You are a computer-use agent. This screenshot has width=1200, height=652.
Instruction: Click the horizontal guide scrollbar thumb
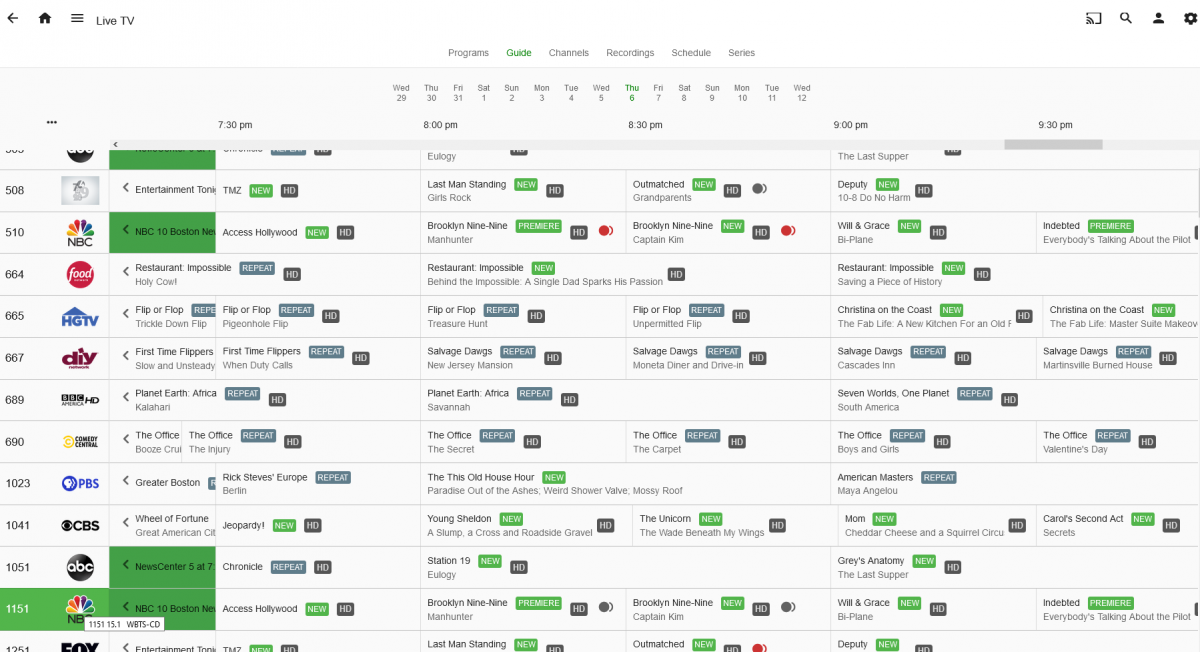point(1053,145)
